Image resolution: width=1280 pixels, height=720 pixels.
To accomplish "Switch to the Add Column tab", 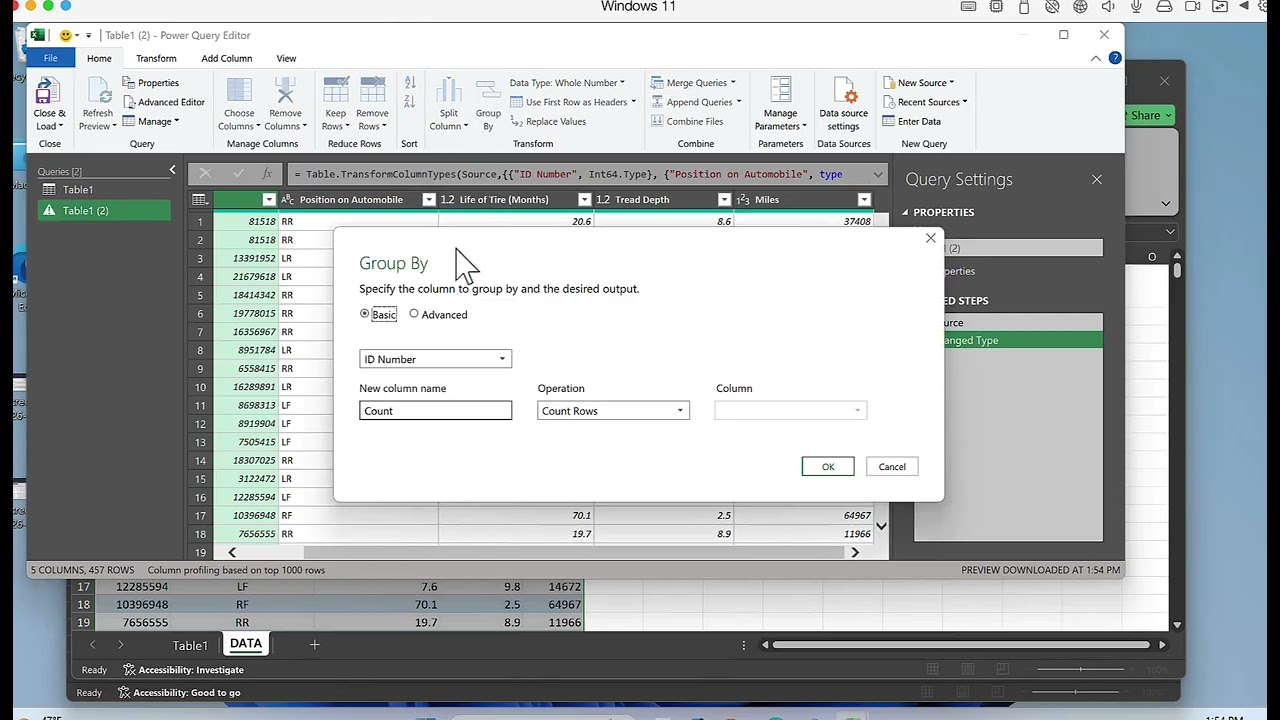I will coord(227,58).
